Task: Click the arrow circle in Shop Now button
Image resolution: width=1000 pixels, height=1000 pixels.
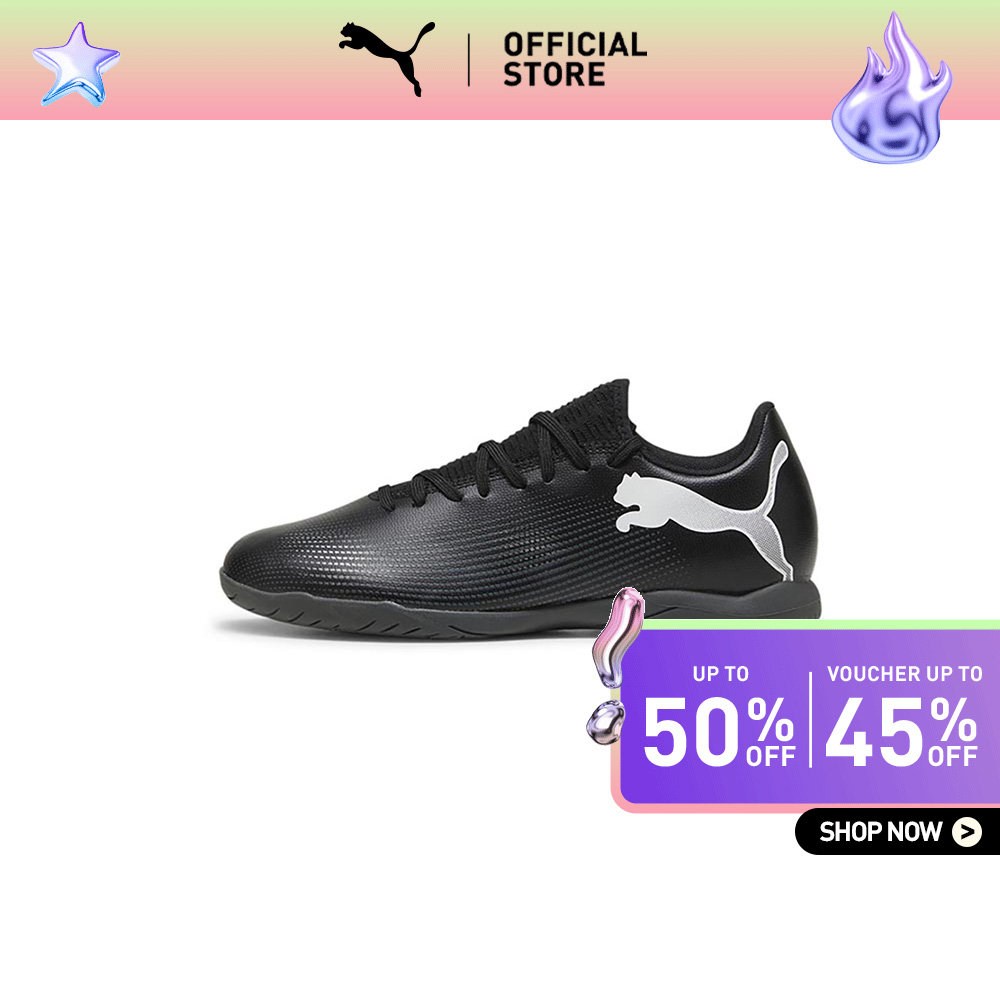Action: (x=967, y=832)
